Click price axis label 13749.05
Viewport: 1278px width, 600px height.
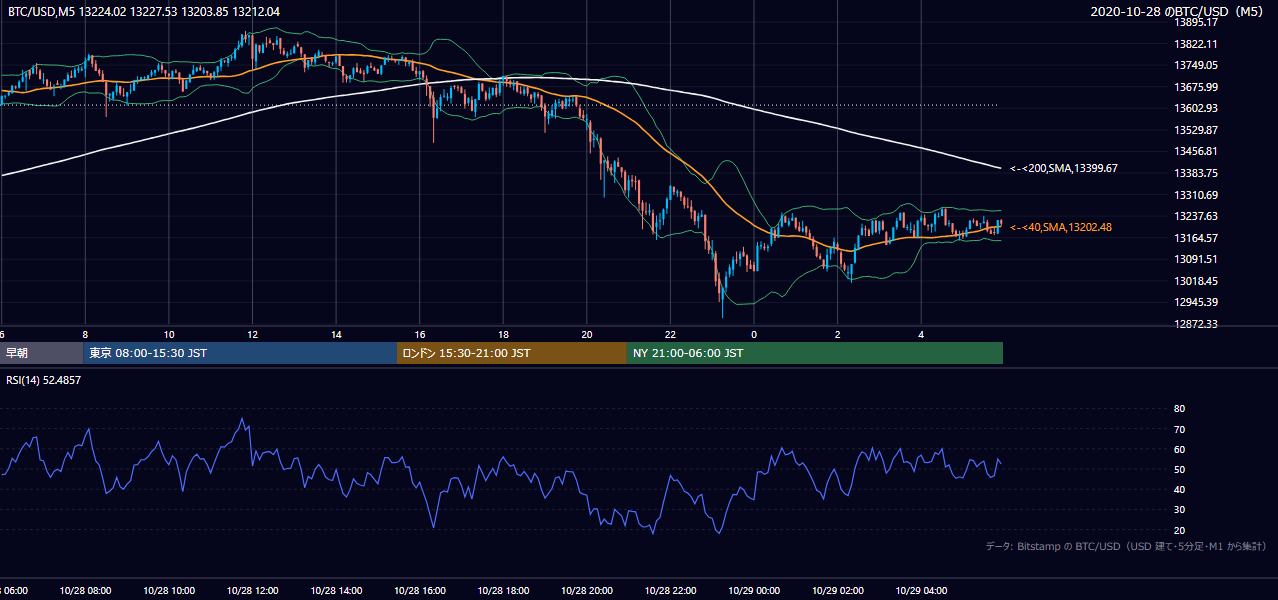coord(1195,65)
